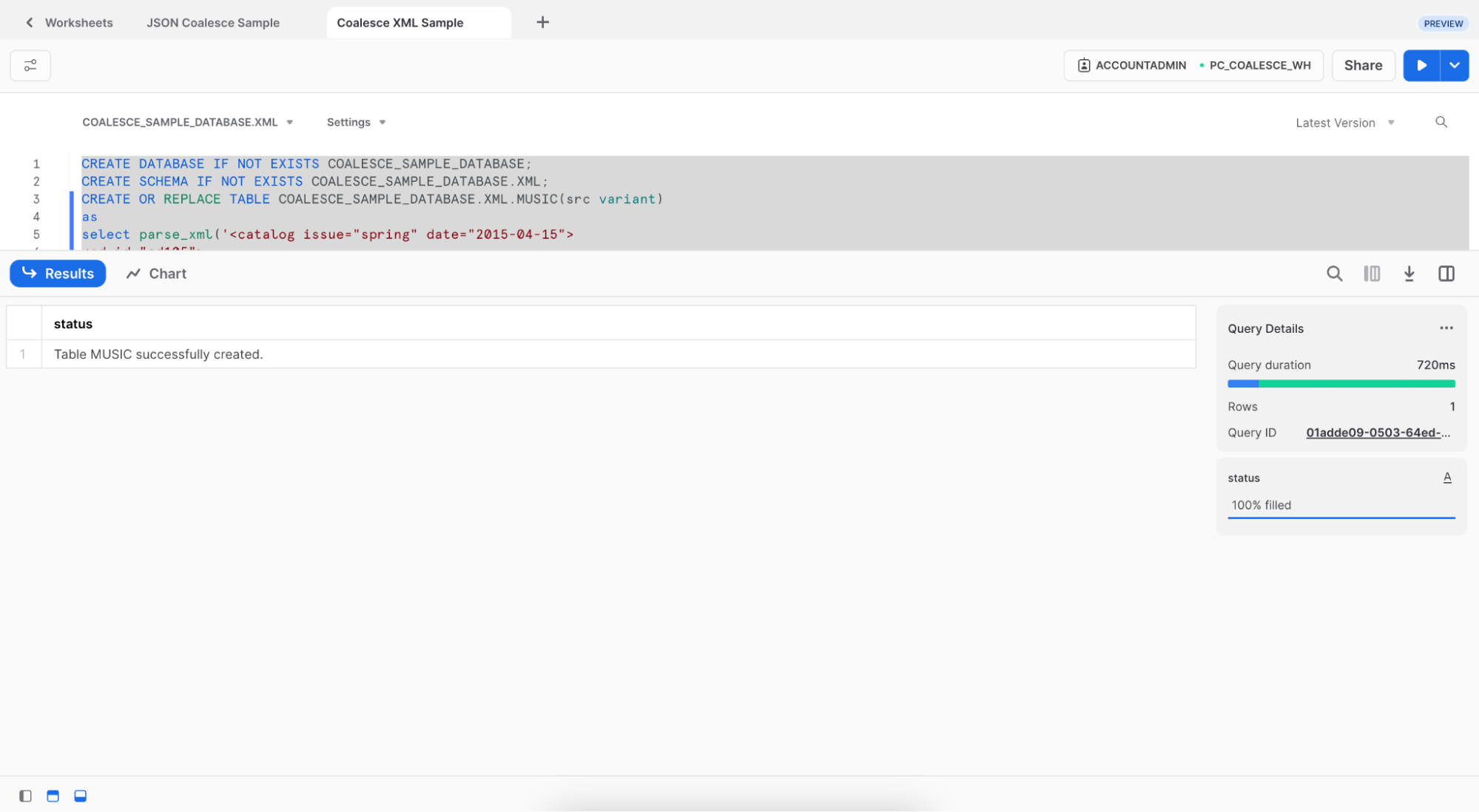Switch to JSON Coalesce Sample tab

(213, 22)
